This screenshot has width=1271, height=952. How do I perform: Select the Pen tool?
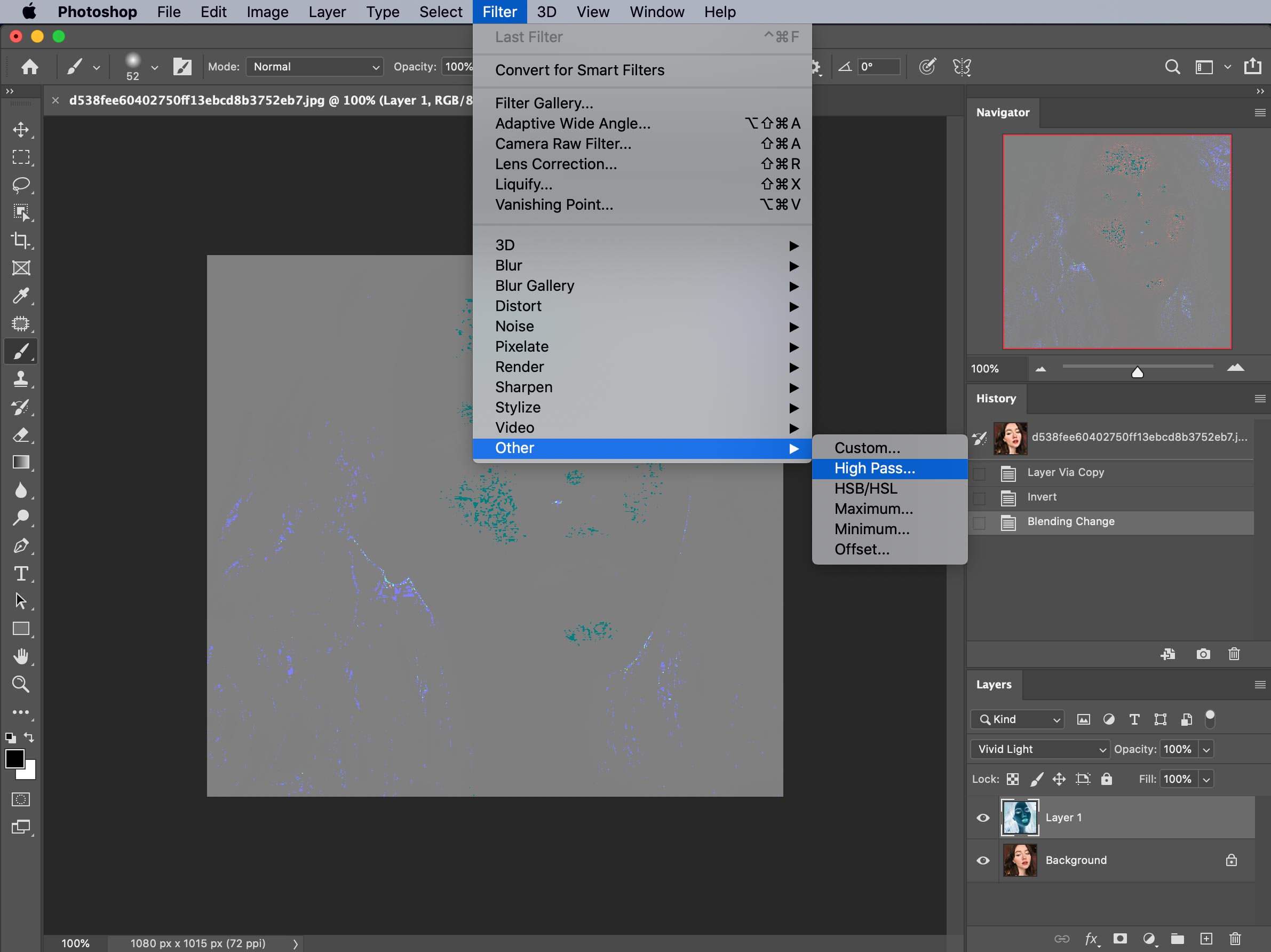(x=21, y=546)
